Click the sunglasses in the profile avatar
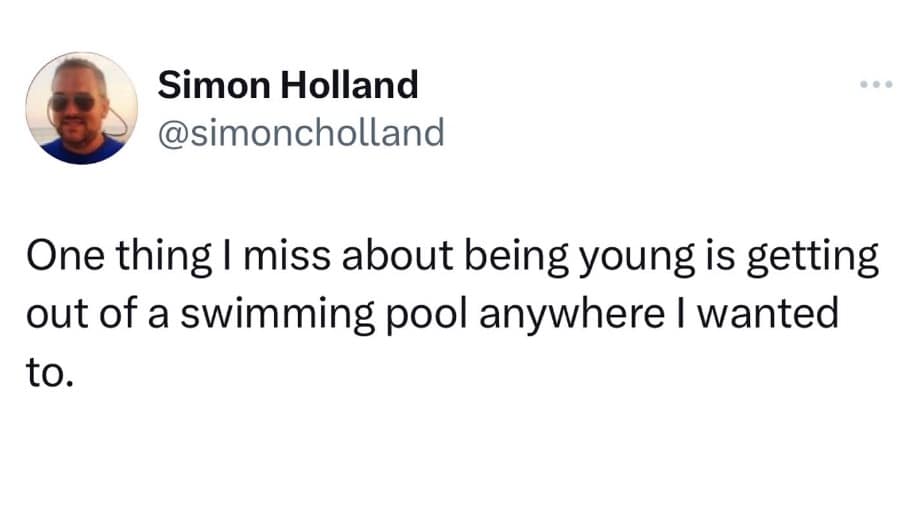This screenshot has width=914, height=528. click(x=72, y=103)
